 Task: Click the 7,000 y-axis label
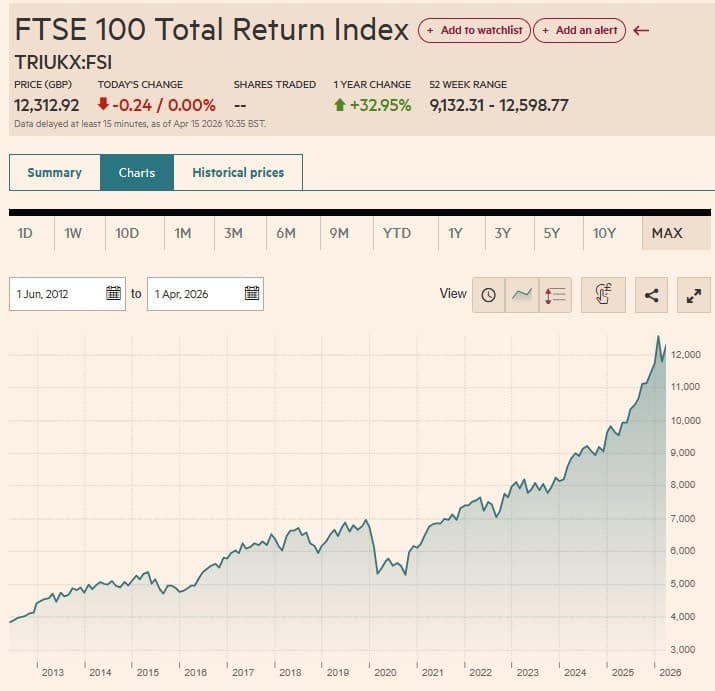tap(683, 519)
